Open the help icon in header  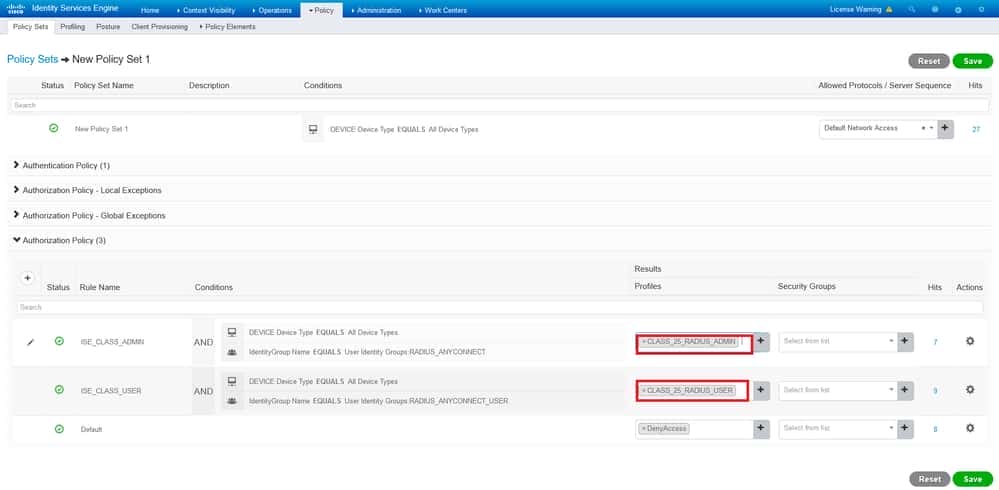point(935,10)
